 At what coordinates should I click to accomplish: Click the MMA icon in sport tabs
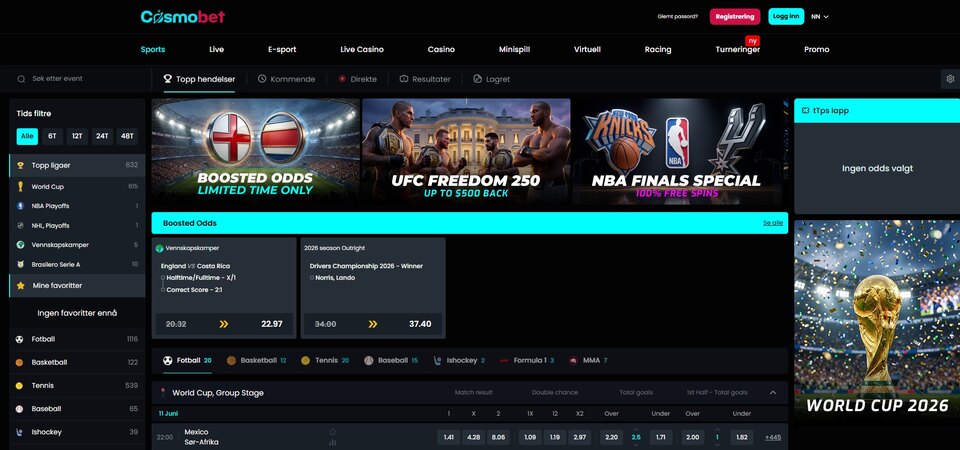[x=572, y=361]
